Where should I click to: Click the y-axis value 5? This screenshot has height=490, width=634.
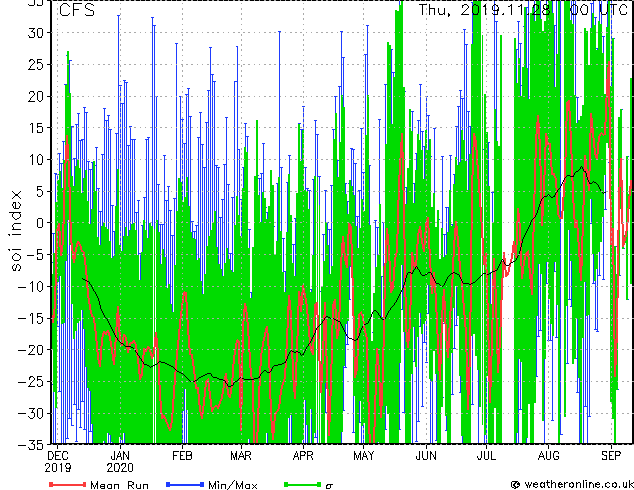coord(39,192)
